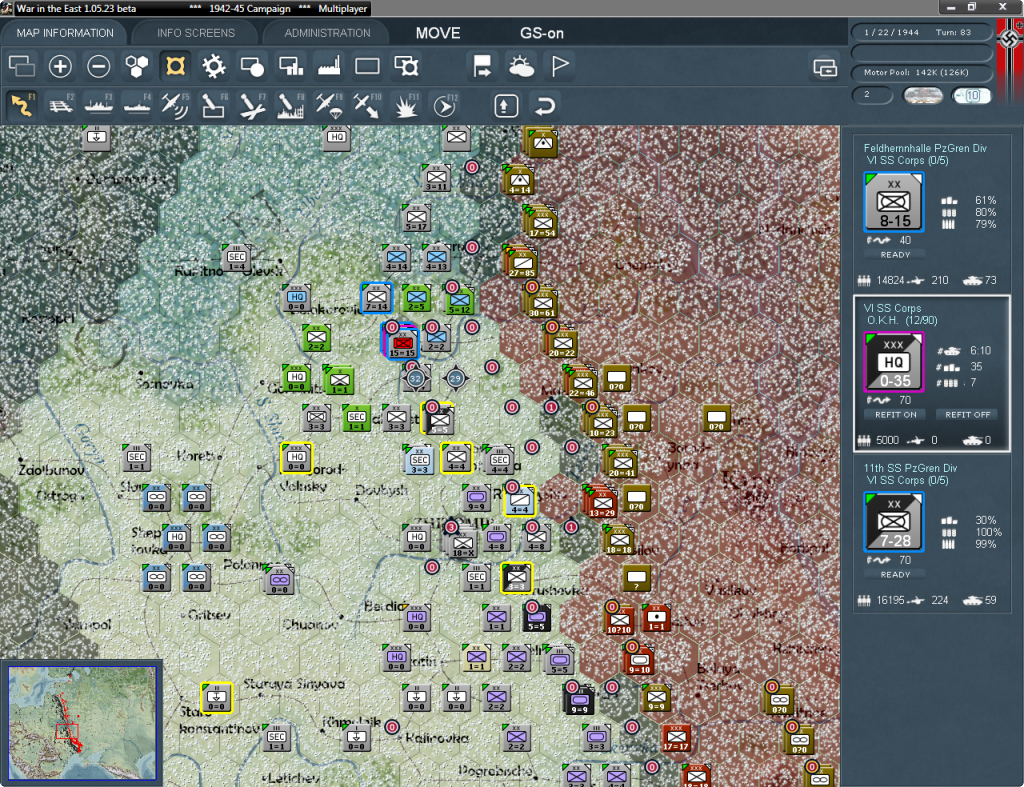Select the F10 air transfer mode icon
Viewport: 1024px width, 787px height.
[x=367, y=106]
